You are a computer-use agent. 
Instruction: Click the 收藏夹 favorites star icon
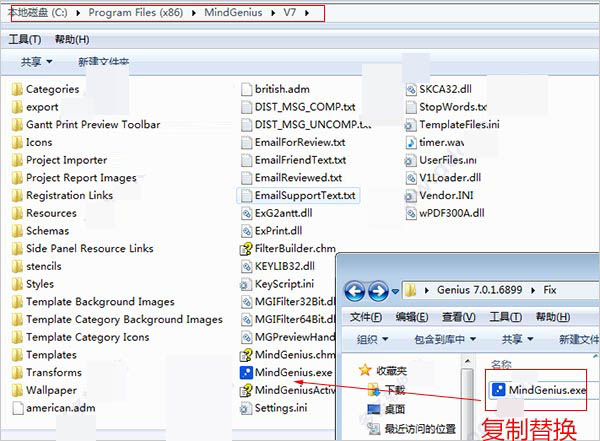(365, 370)
